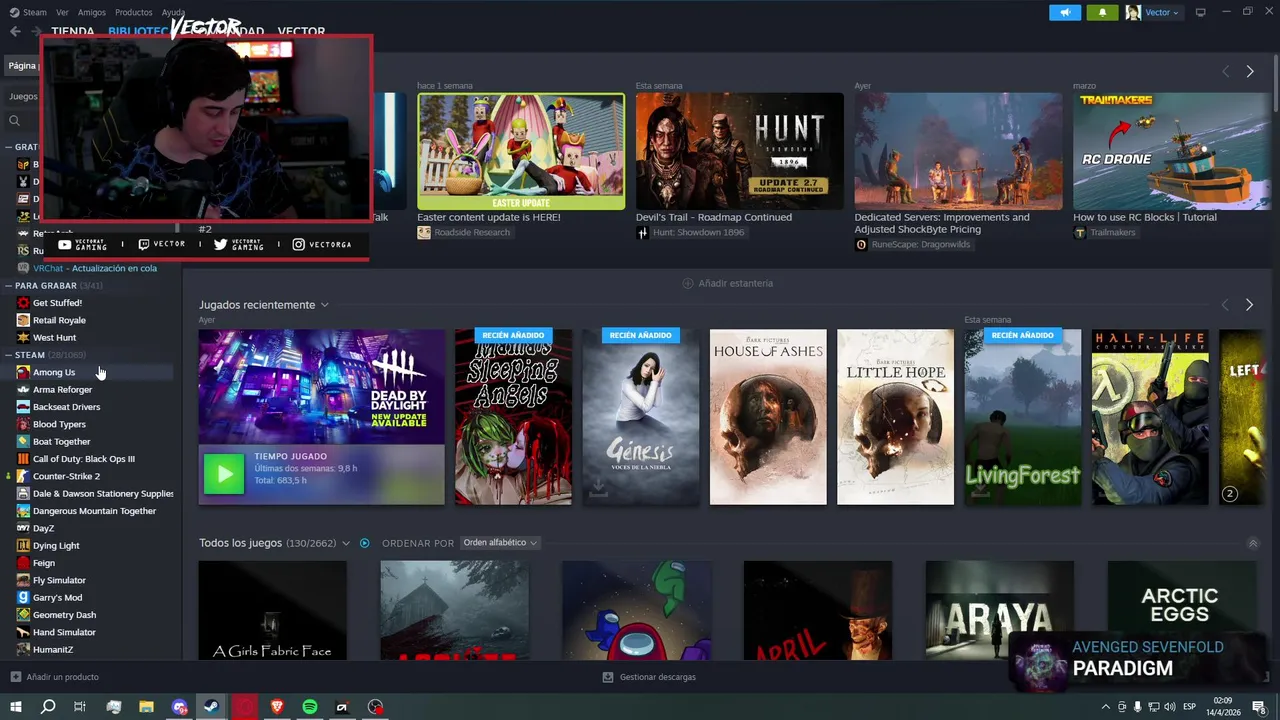Click Añadir un producto
This screenshot has height=720, width=1280.
pos(63,677)
